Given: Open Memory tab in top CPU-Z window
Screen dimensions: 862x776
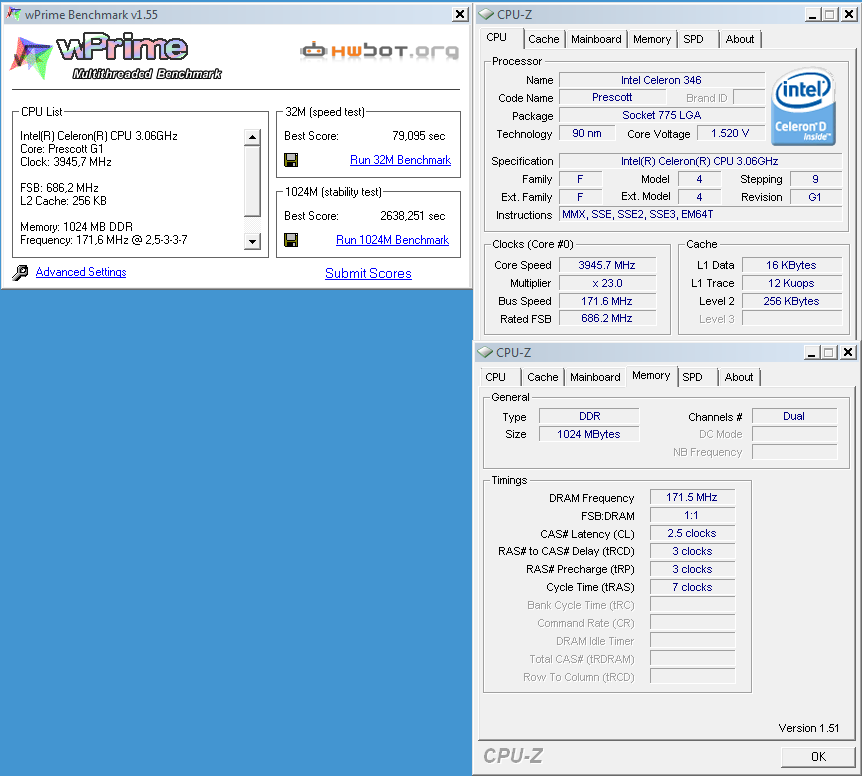Looking at the screenshot, I should pyautogui.click(x=651, y=39).
